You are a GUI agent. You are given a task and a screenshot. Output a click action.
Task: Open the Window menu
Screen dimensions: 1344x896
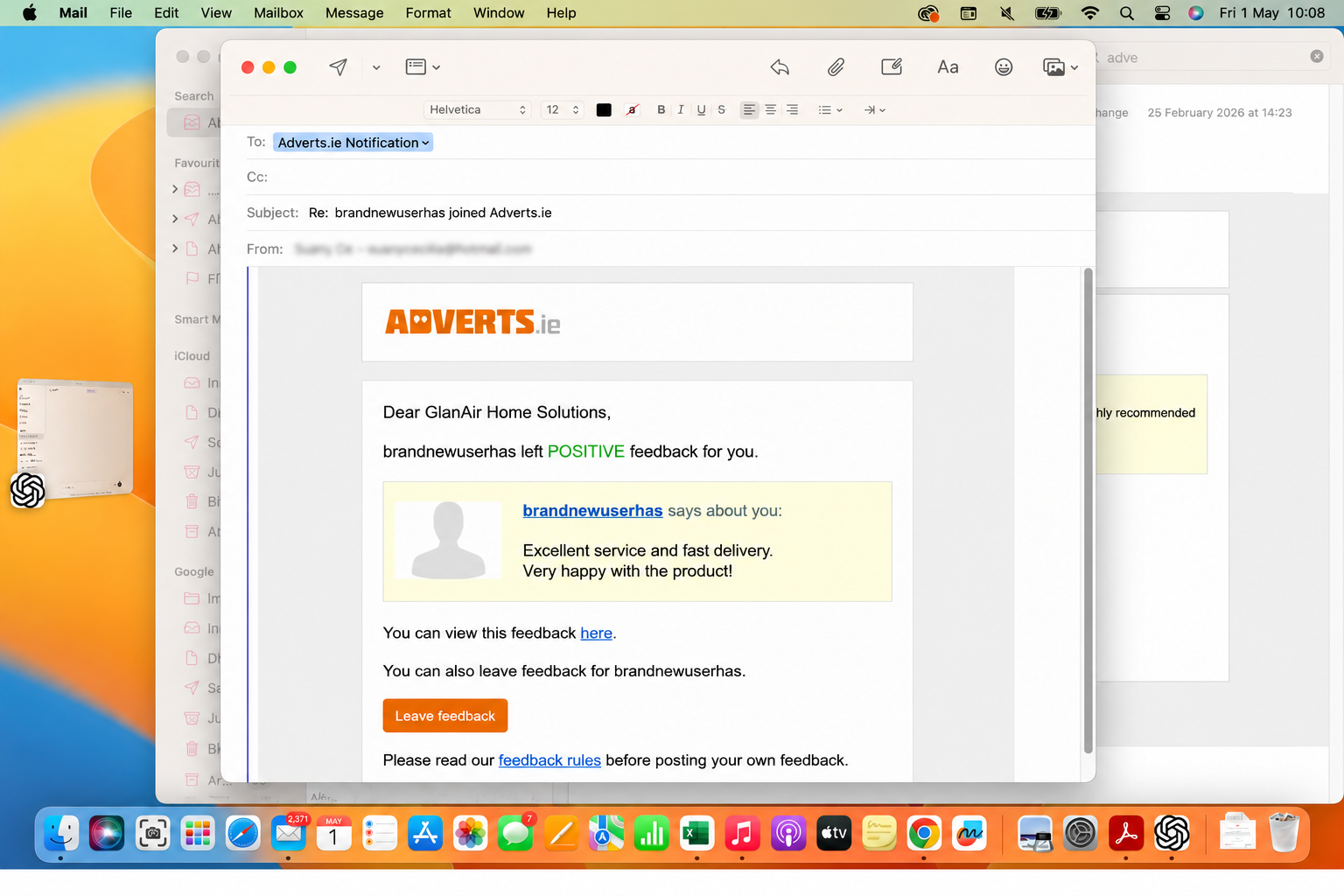(x=499, y=13)
